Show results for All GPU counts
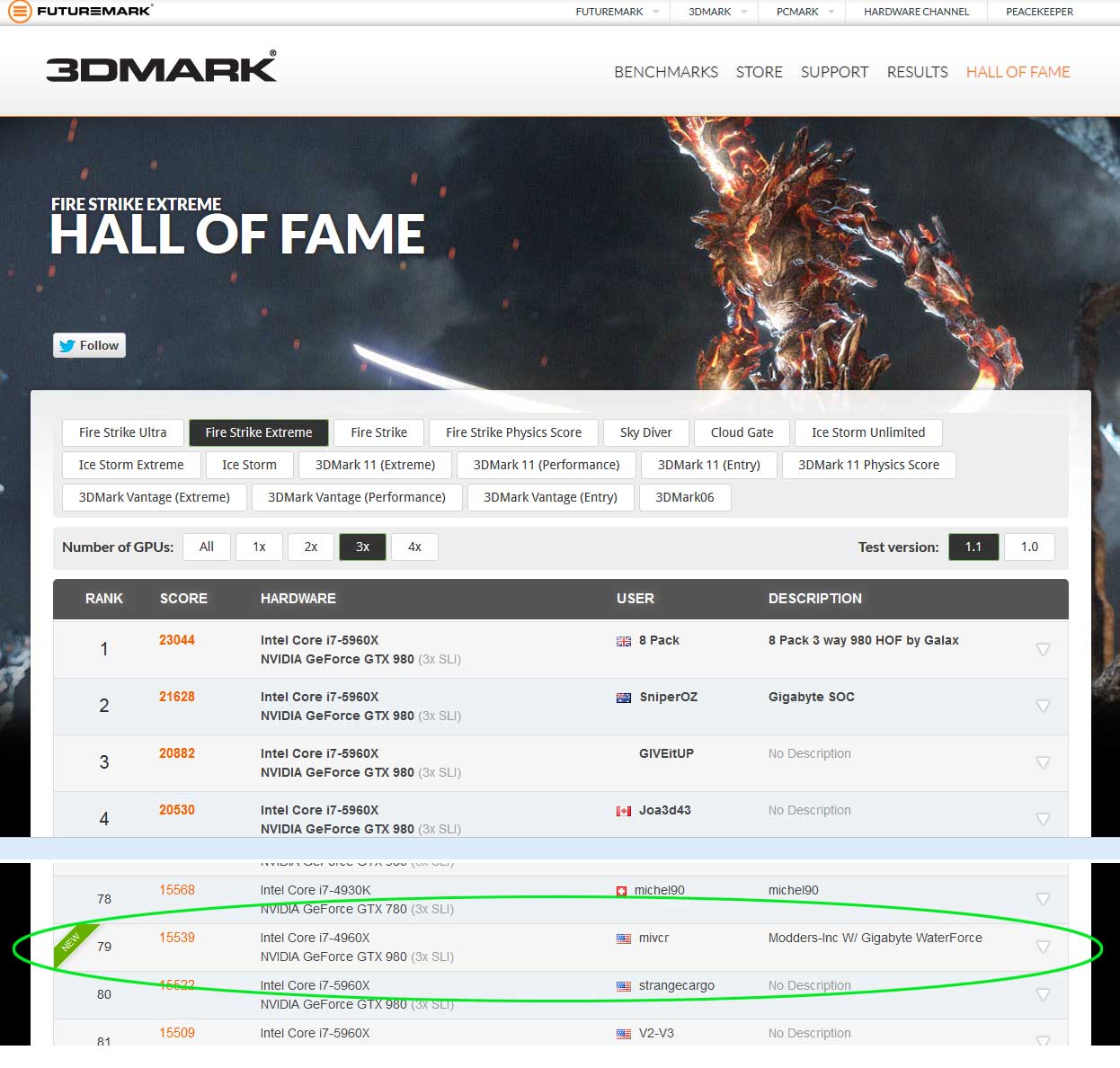1120x1068 pixels. (x=207, y=547)
